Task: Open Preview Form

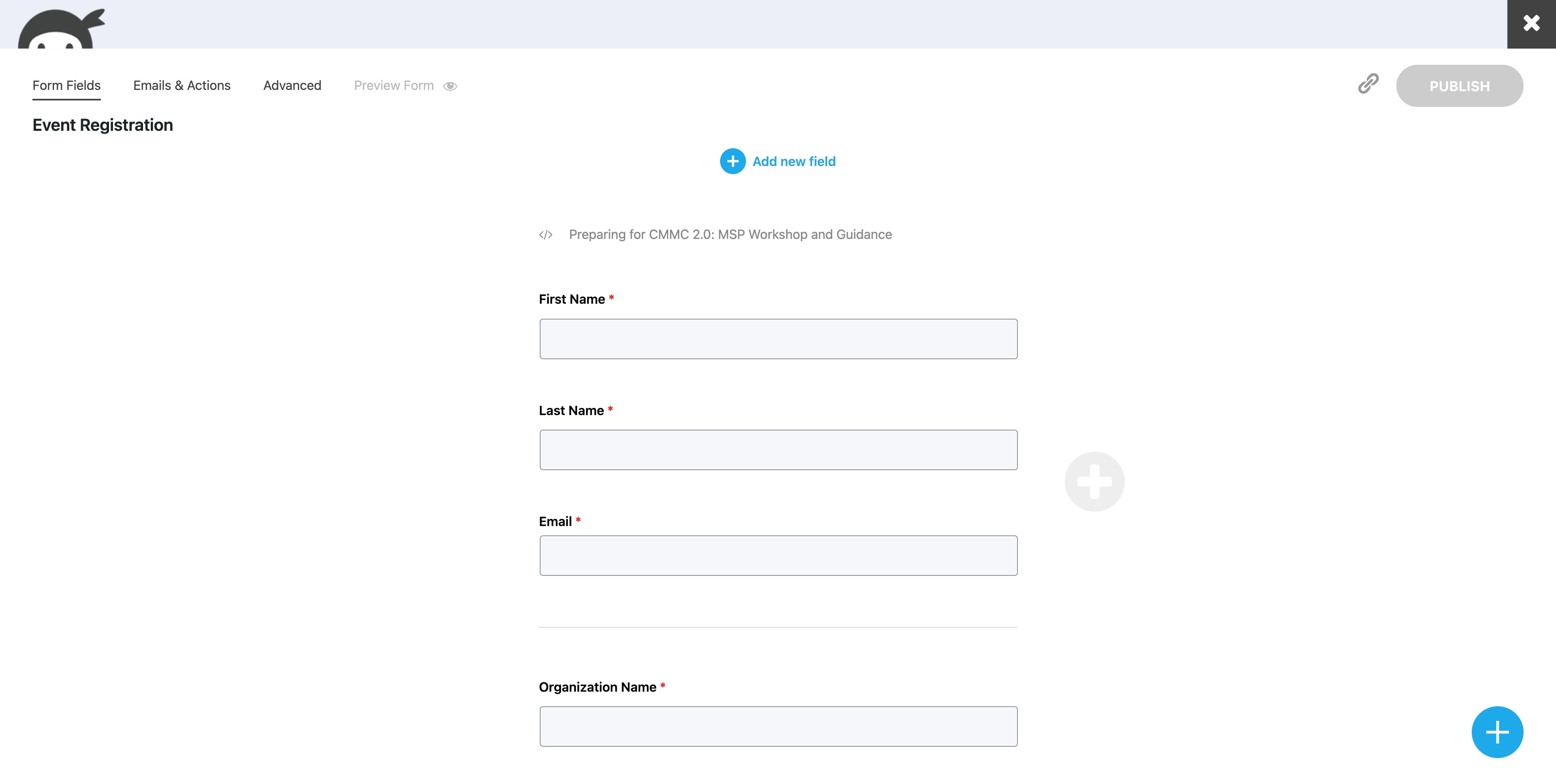Action: (x=394, y=86)
